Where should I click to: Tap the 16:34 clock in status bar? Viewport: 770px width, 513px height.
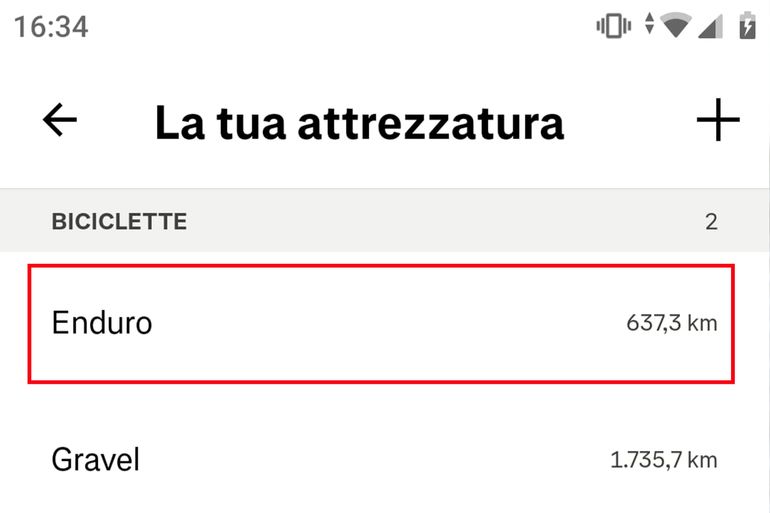tap(51, 27)
